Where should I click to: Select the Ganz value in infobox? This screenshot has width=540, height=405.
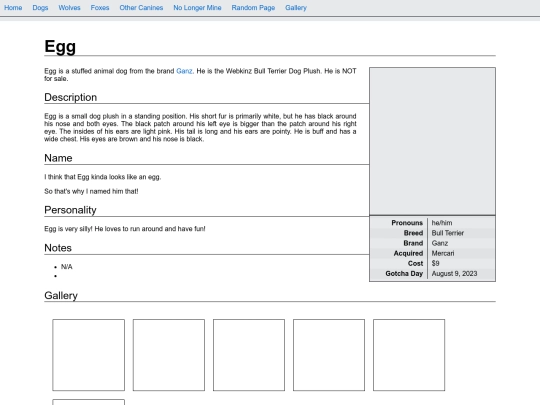(440, 243)
